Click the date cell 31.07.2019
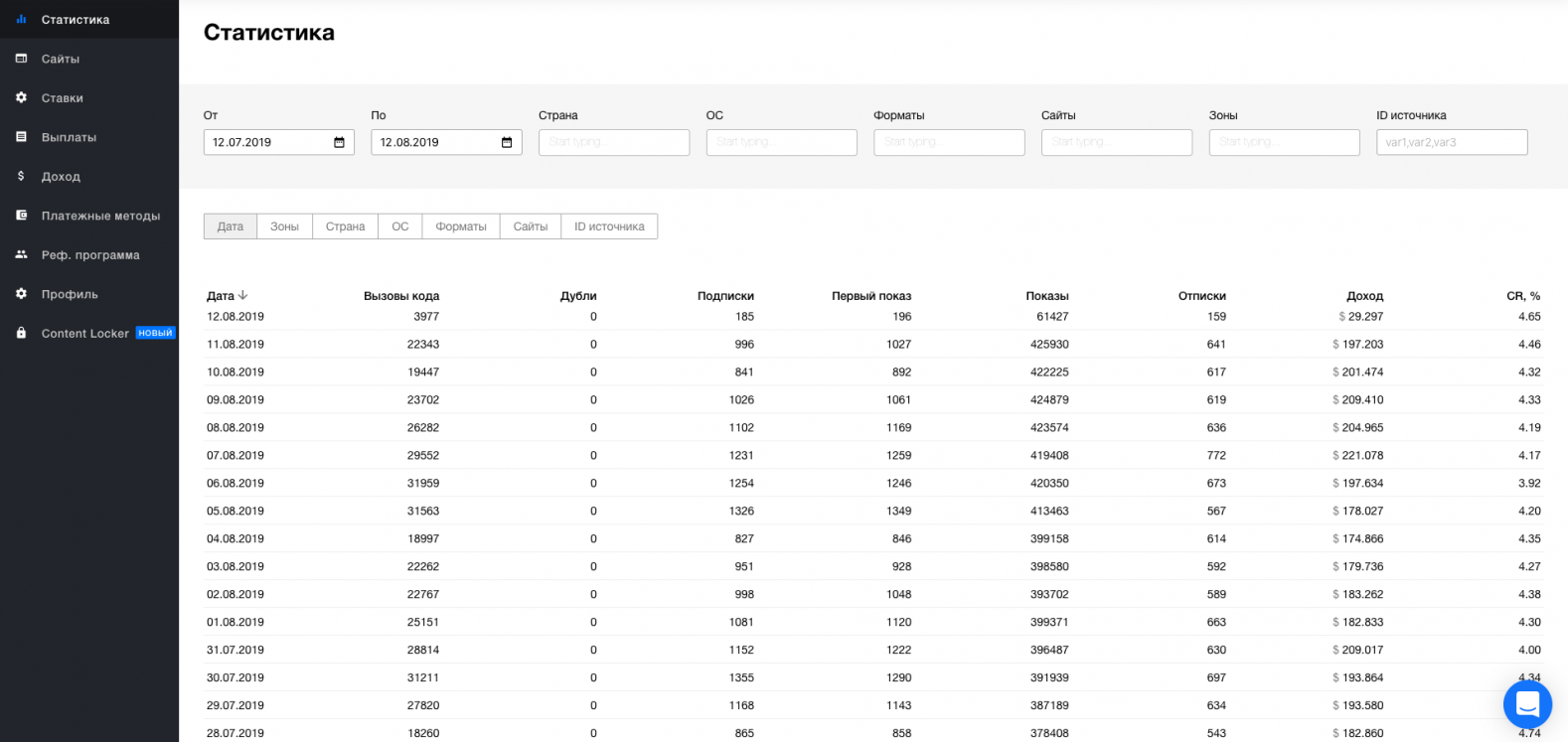Viewport: 1568px width, 742px height. (x=235, y=651)
